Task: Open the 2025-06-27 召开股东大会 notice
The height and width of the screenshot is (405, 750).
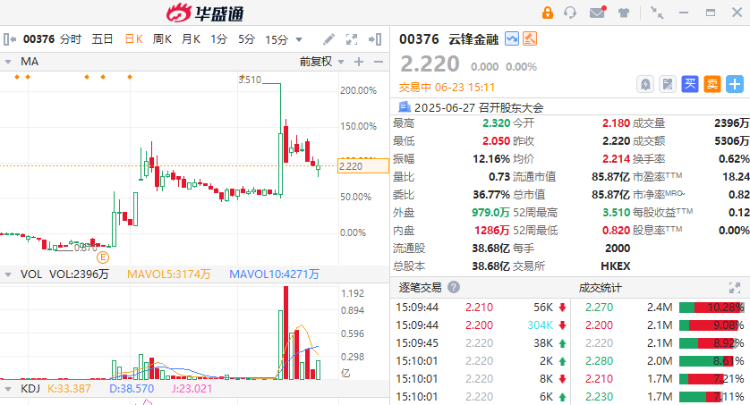Action: [x=479, y=108]
